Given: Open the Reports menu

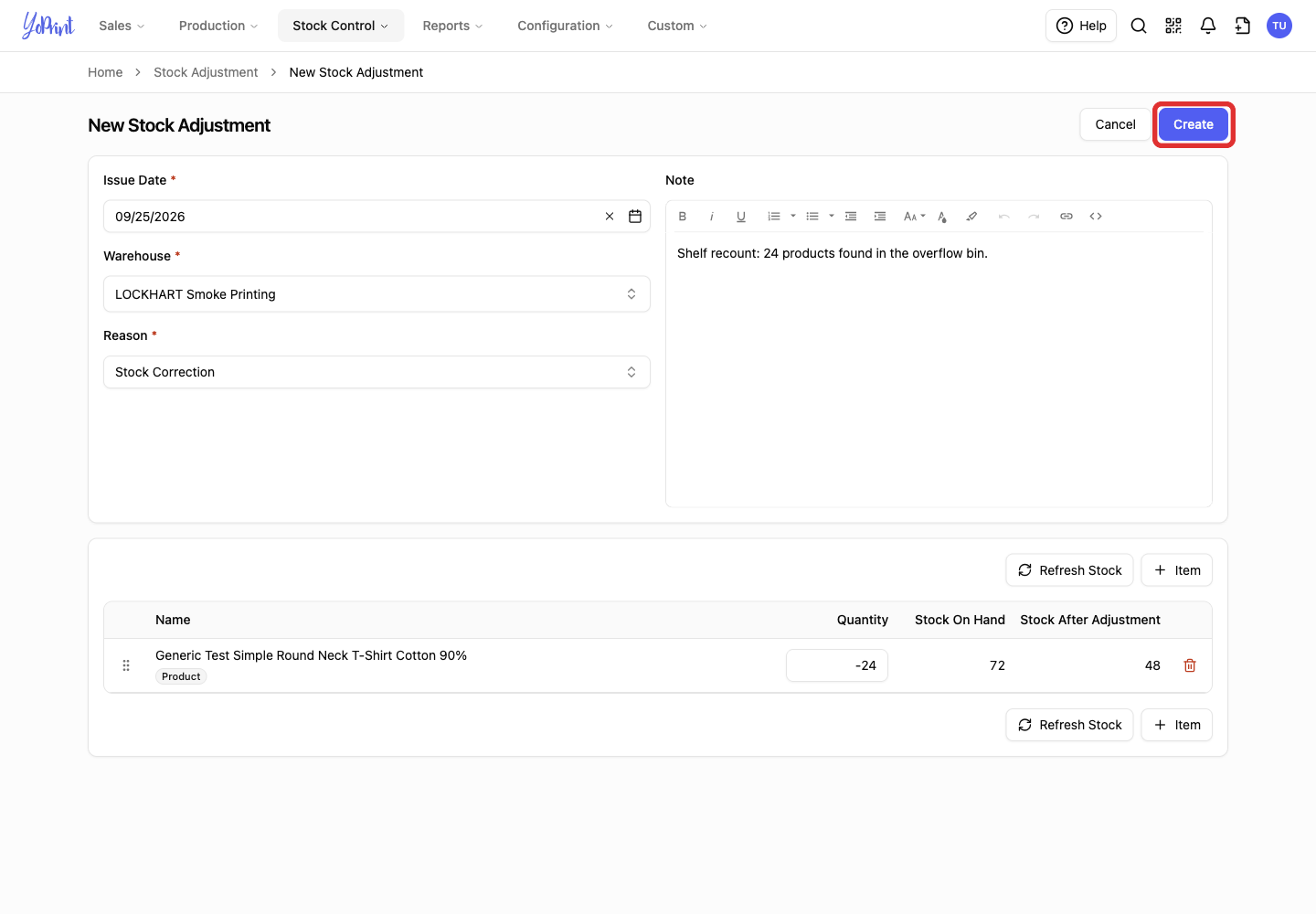Looking at the screenshot, I should click(452, 26).
